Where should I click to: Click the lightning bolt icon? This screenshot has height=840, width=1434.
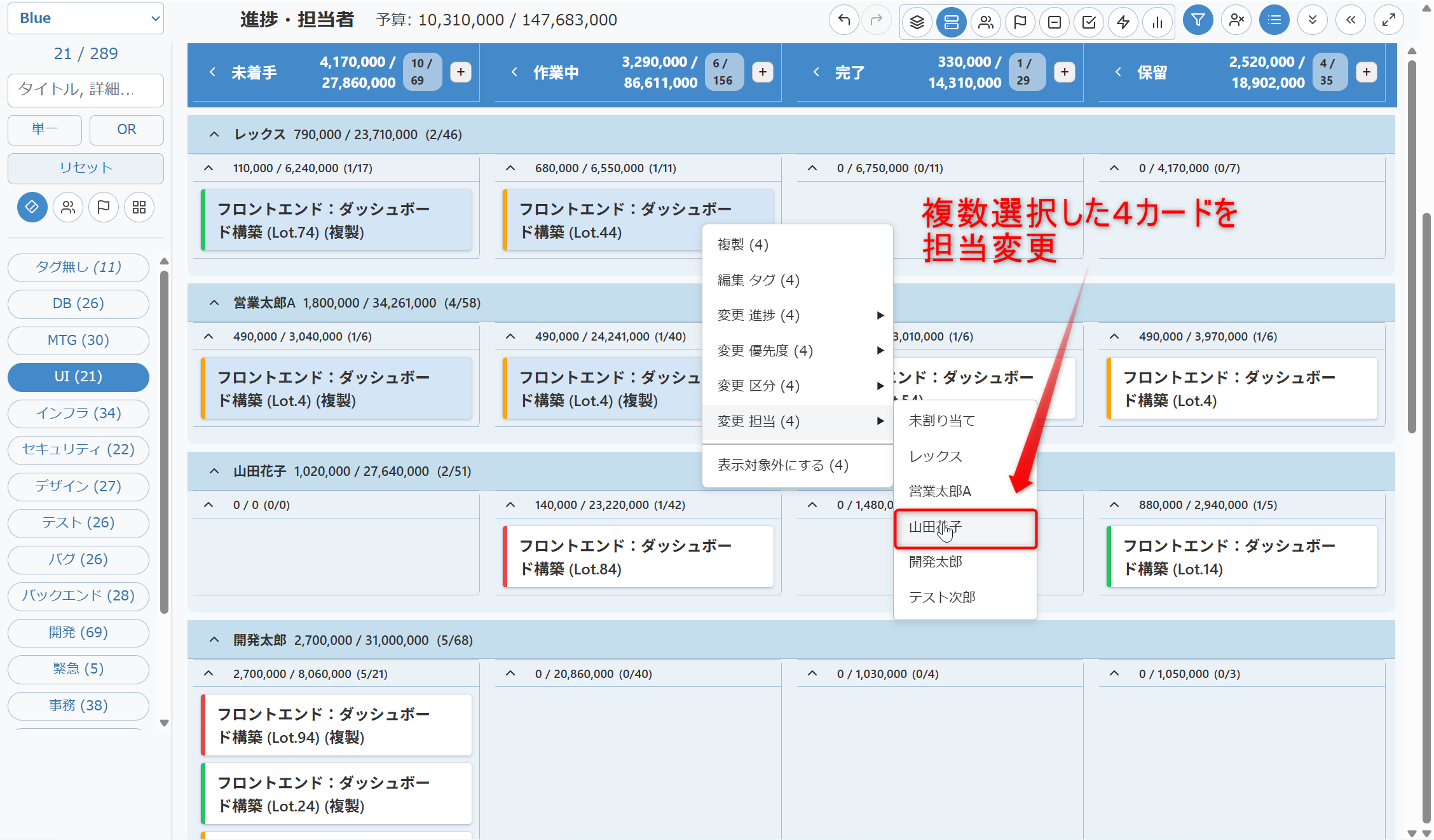pos(1123,22)
